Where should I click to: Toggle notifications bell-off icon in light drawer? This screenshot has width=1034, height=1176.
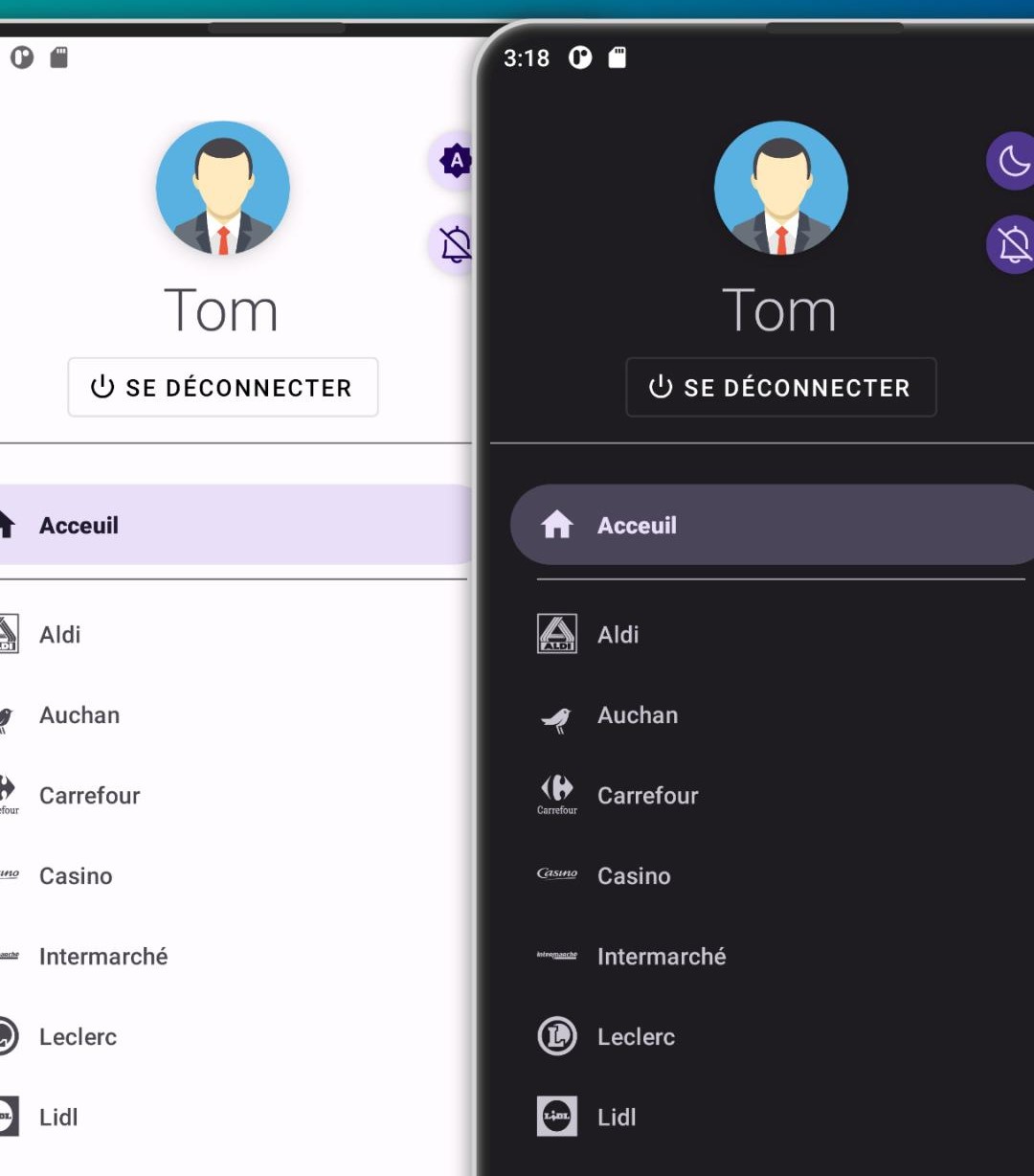coord(454,245)
